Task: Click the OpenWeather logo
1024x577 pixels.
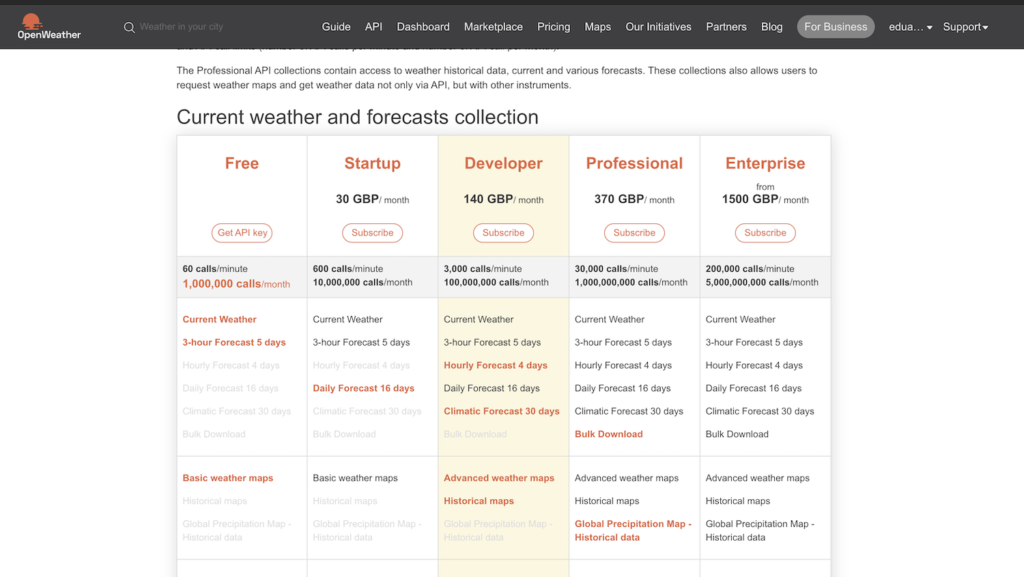Action: 49,27
